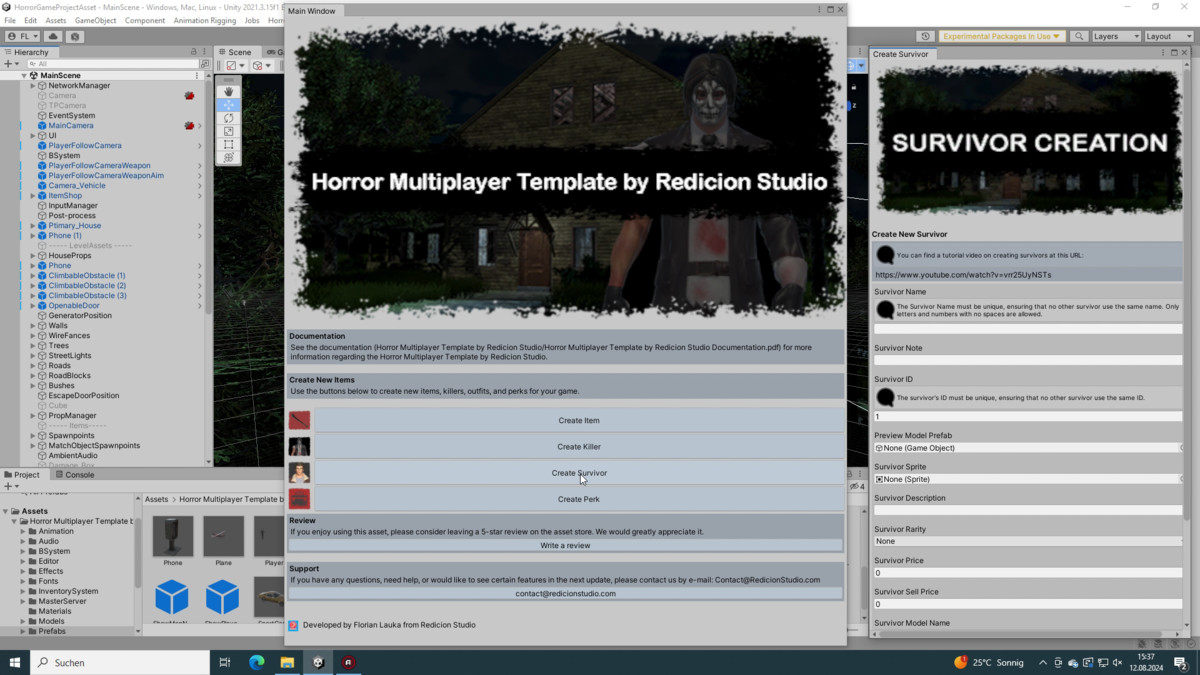The height and width of the screenshot is (675, 1200).
Task: Select the Transform tool in Scene view
Action: tap(229, 157)
